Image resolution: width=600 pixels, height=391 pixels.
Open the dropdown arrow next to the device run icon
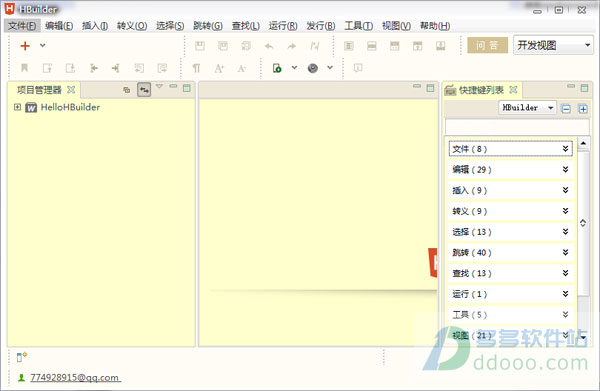[330, 68]
